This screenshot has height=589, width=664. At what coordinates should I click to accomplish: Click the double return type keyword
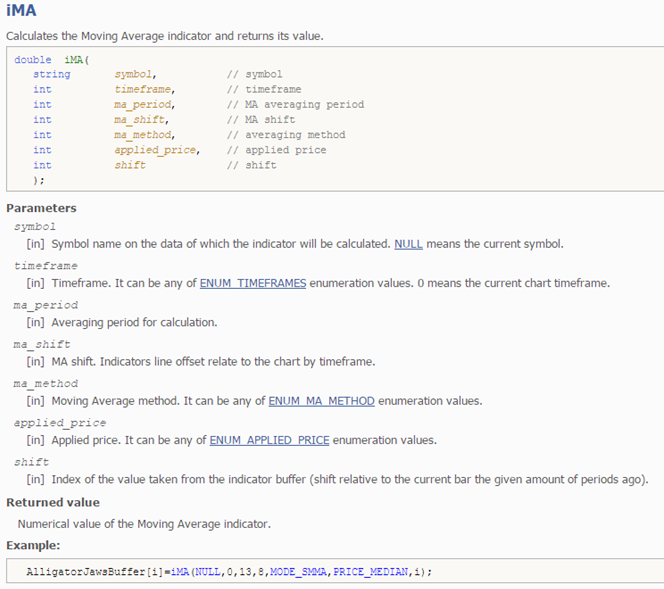(x=32, y=60)
